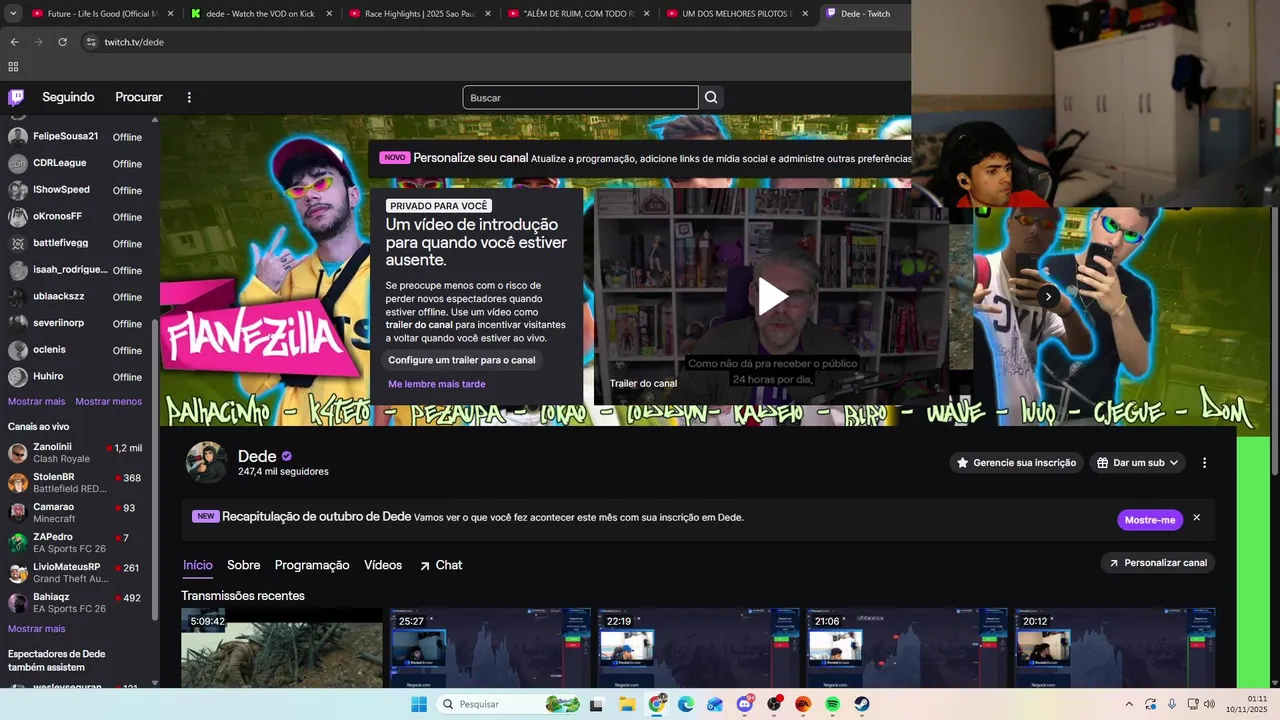Open the 5:09:42 recent broadcast thumbnail
Screen dimensions: 1280x720
point(282,648)
